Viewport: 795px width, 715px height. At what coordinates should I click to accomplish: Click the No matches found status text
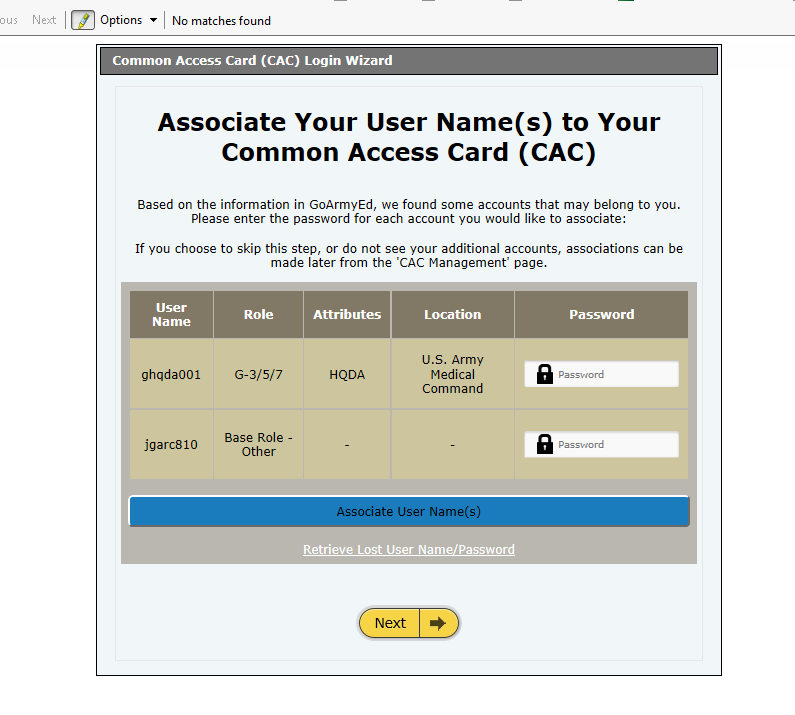point(222,21)
